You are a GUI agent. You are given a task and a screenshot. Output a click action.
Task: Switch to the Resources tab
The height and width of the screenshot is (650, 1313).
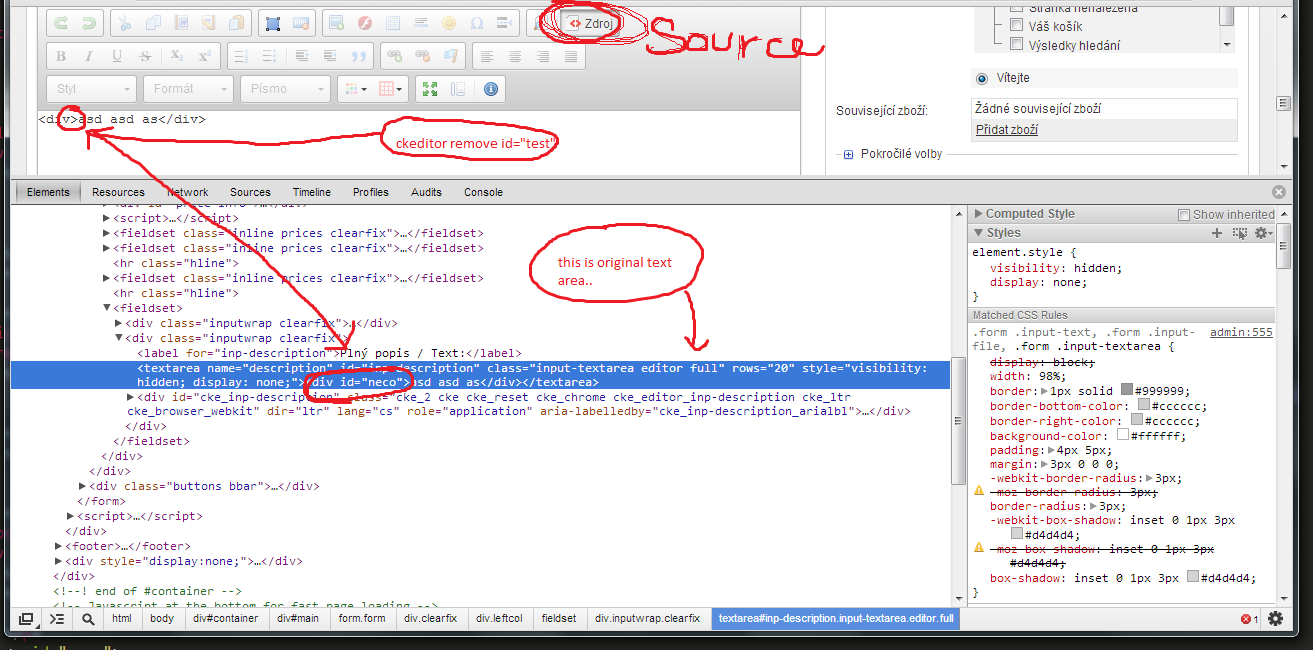click(118, 192)
